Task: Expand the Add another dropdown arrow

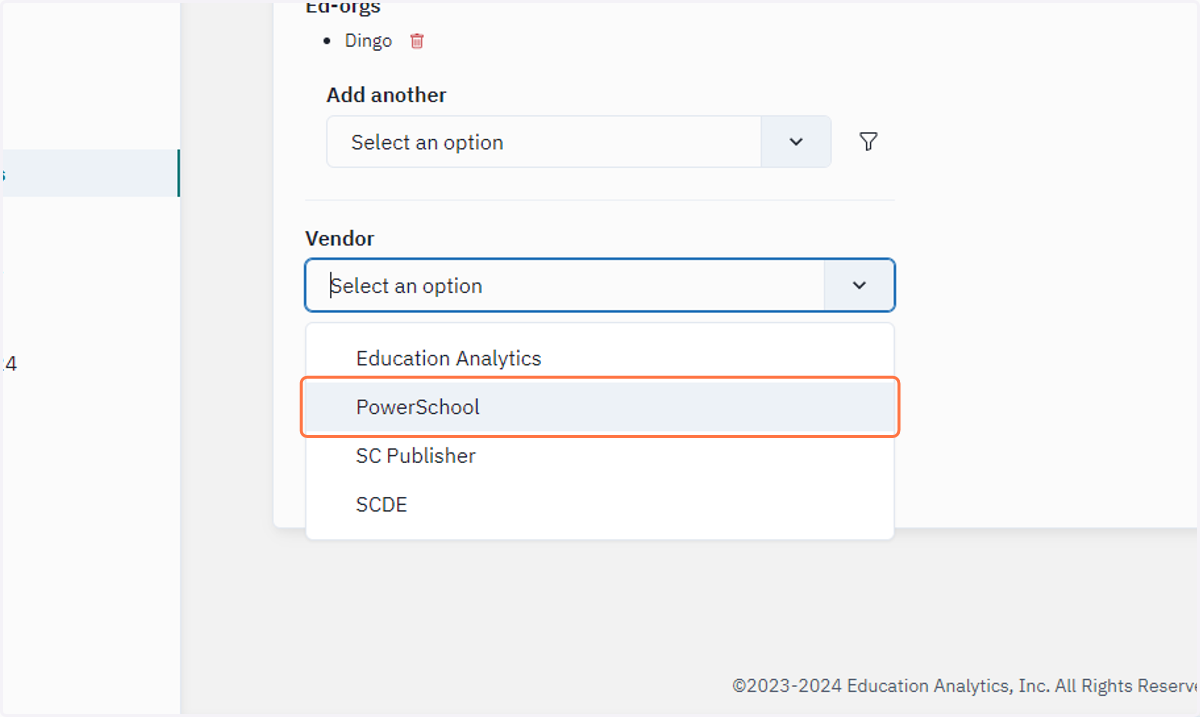Action: point(796,142)
